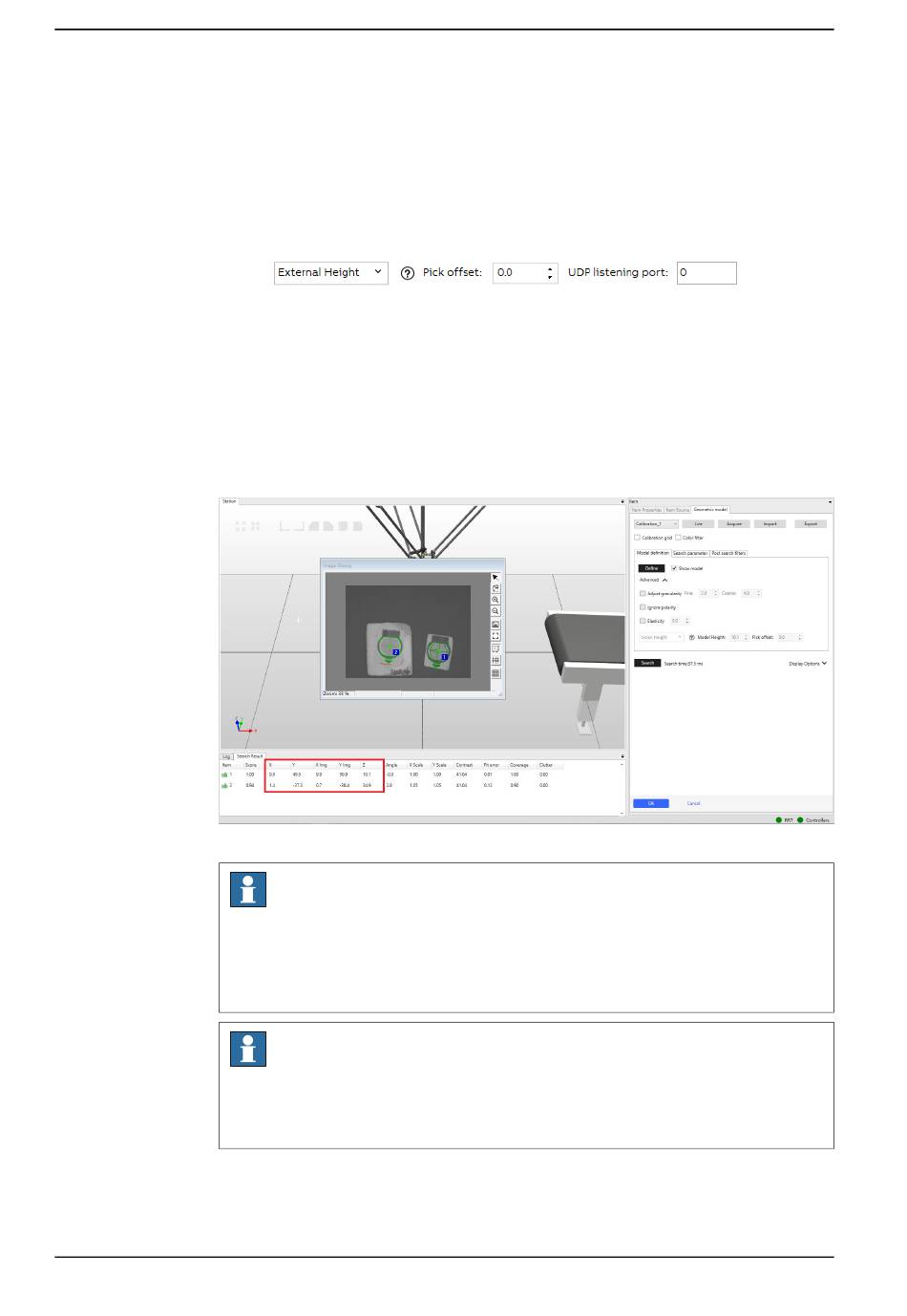Click the bottom table-style icon in Image Dialog toolbar
This screenshot has width=907, height=1316.
click(x=496, y=673)
